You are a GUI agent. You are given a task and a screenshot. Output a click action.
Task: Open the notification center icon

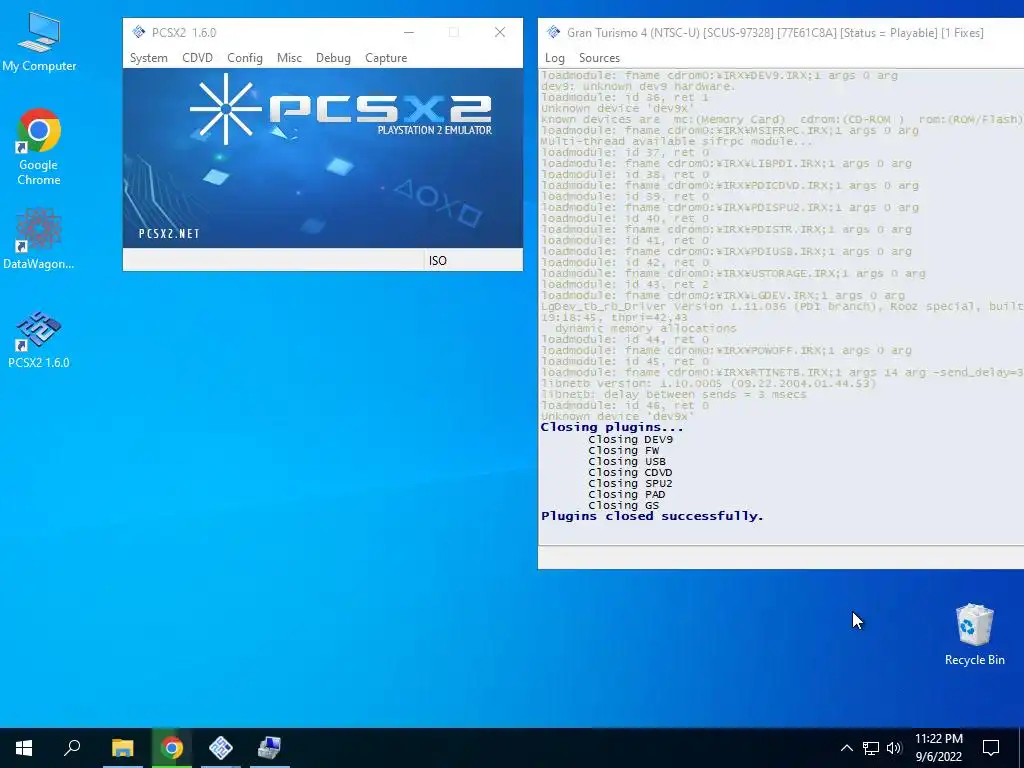click(x=991, y=748)
